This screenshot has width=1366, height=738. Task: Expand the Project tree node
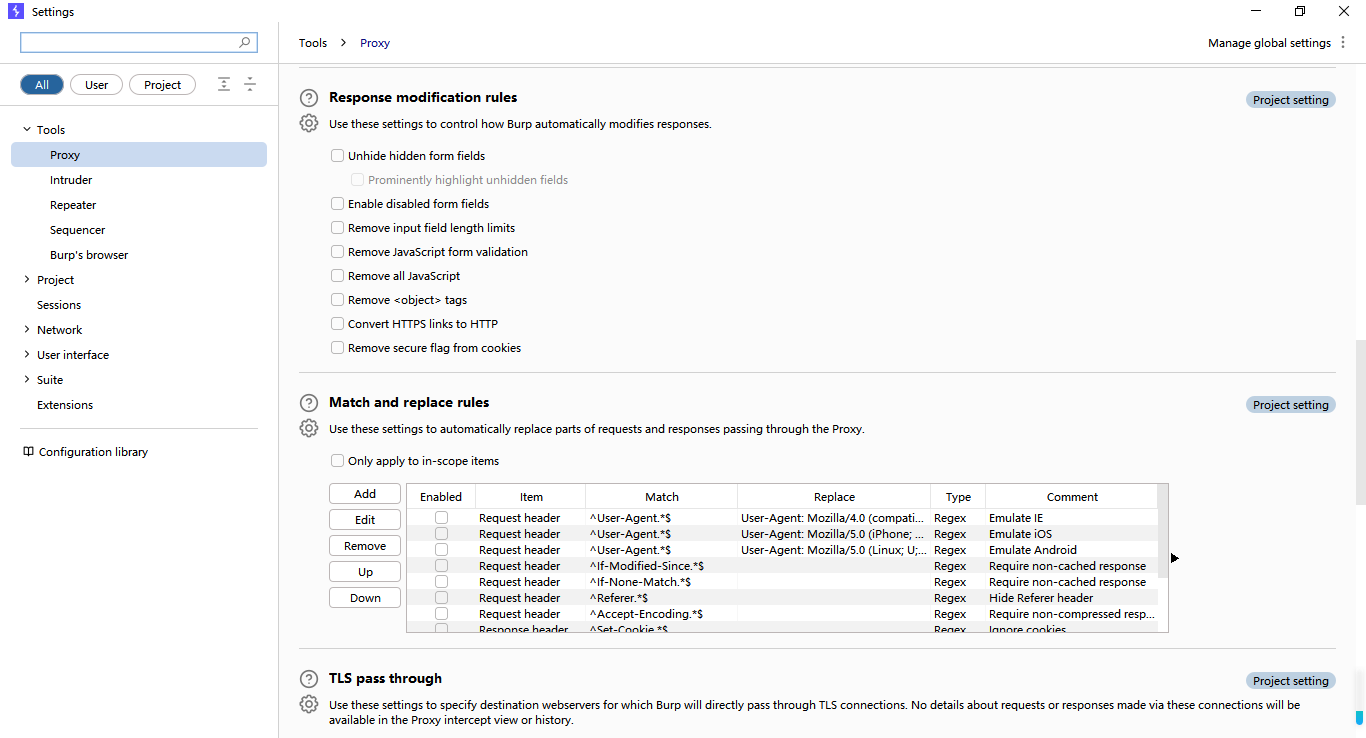pyautogui.click(x=26, y=280)
